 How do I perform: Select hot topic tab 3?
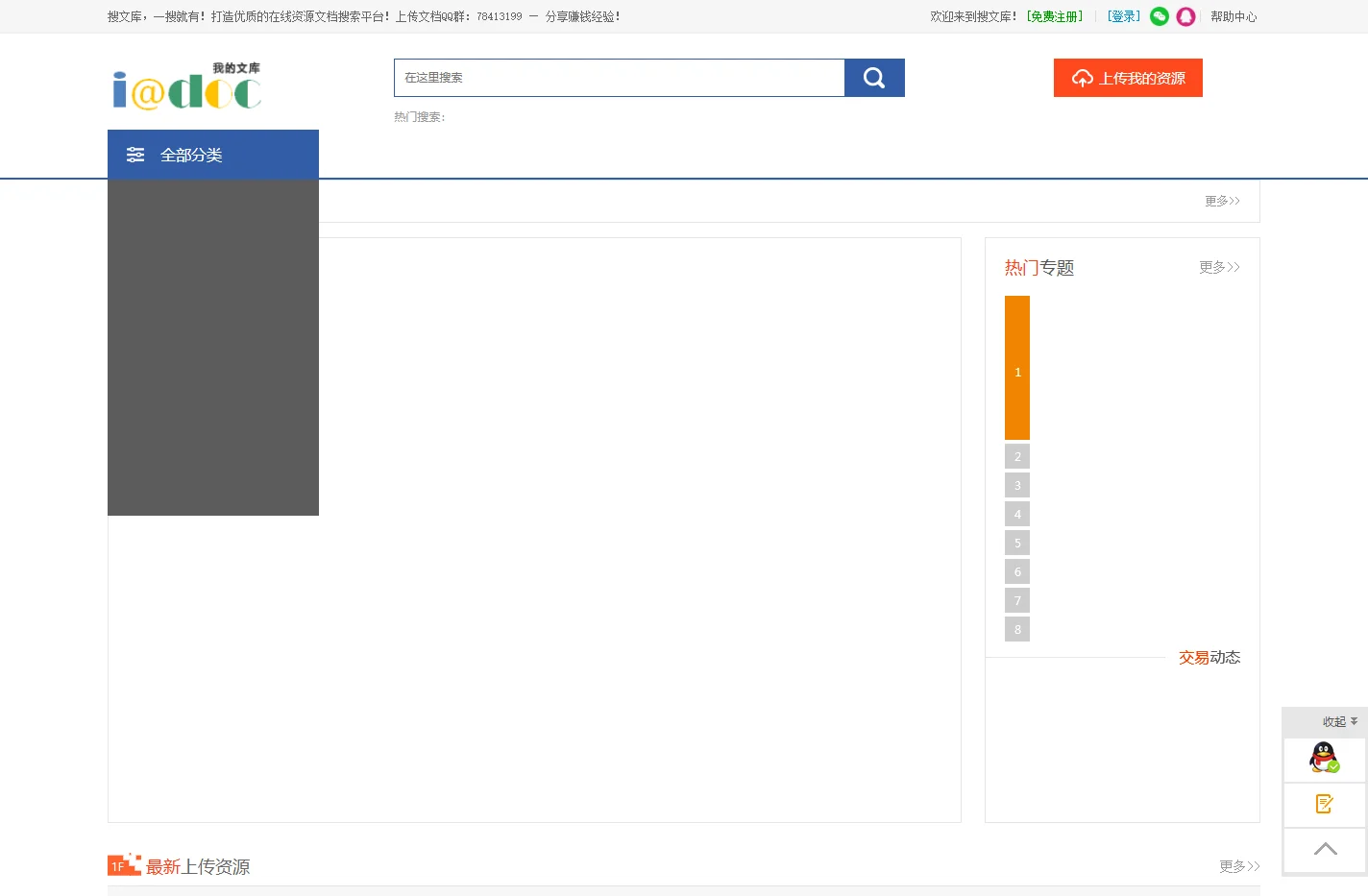[x=1017, y=485]
